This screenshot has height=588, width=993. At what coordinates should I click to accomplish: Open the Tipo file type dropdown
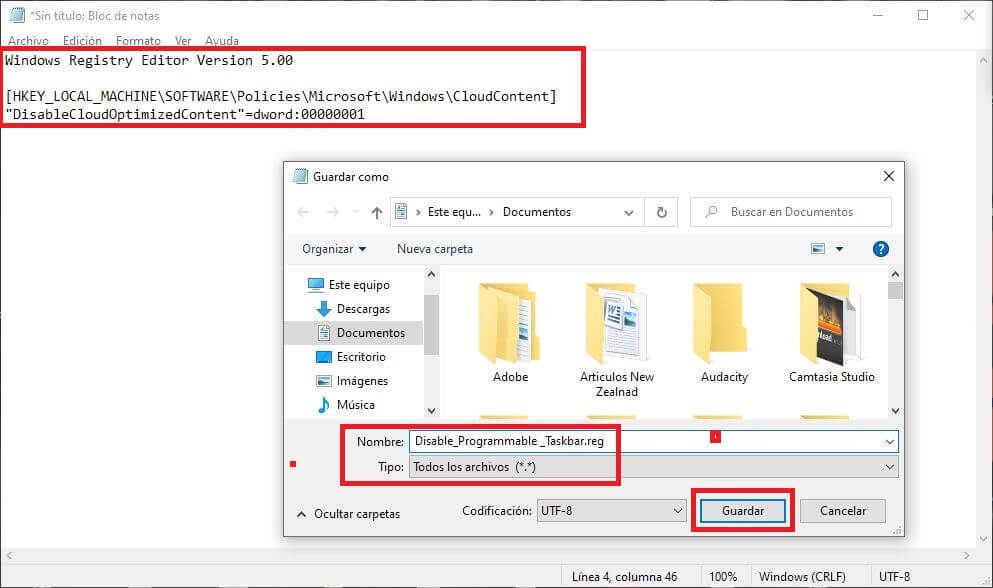click(x=654, y=467)
